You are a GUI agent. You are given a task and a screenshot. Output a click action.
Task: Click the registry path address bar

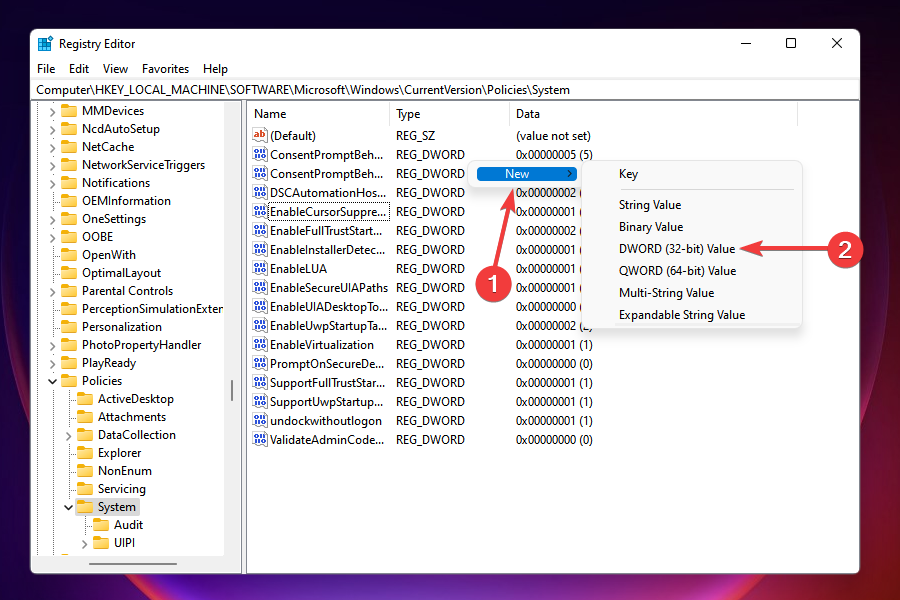tap(447, 90)
